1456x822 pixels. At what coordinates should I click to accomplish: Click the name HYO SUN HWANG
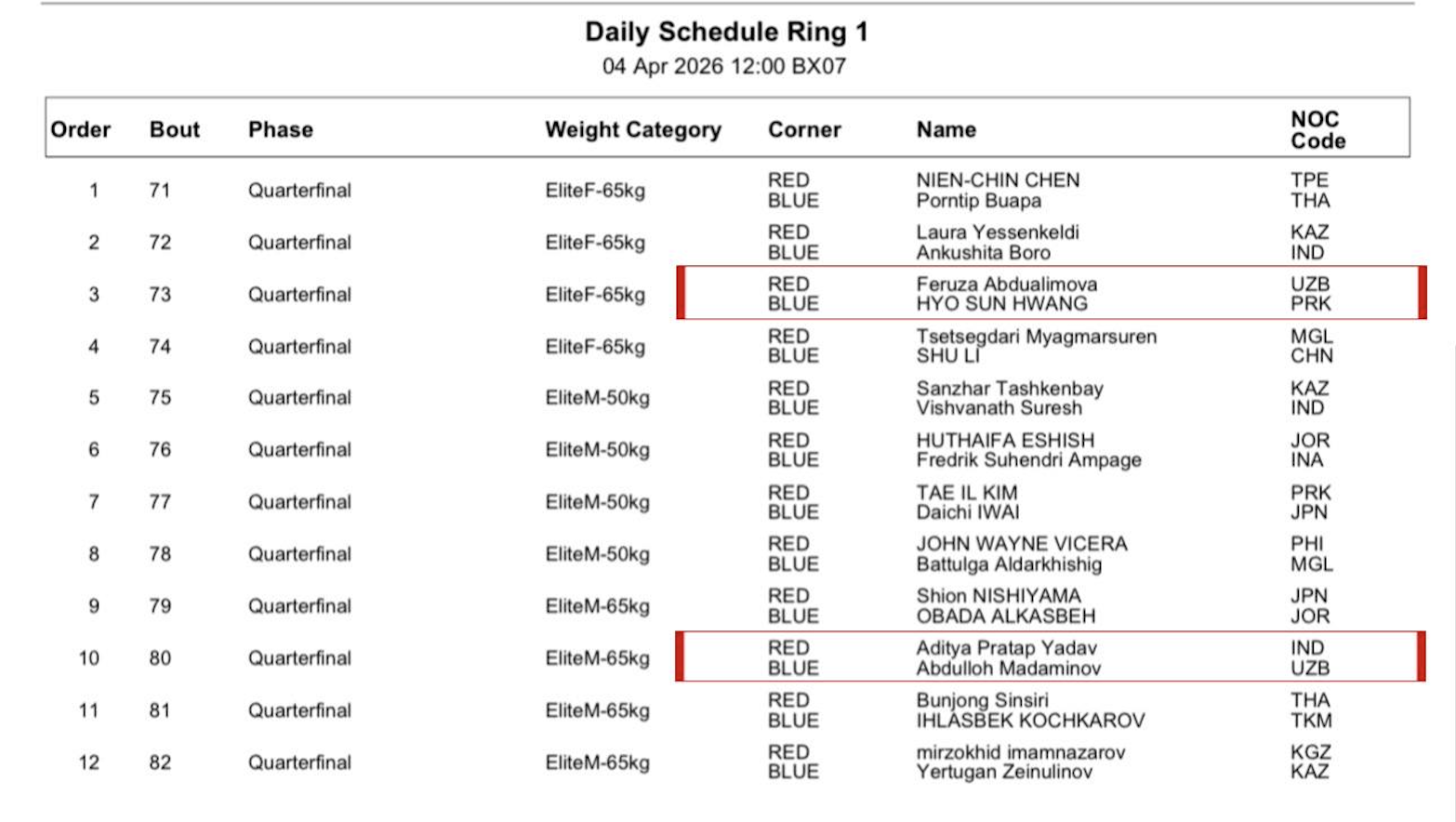pyautogui.click(x=1001, y=304)
